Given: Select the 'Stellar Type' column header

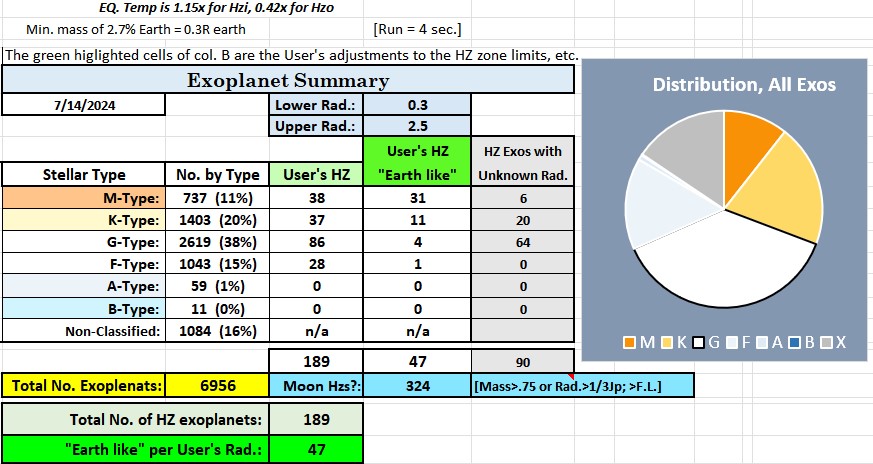Looking at the screenshot, I should tap(84, 175).
